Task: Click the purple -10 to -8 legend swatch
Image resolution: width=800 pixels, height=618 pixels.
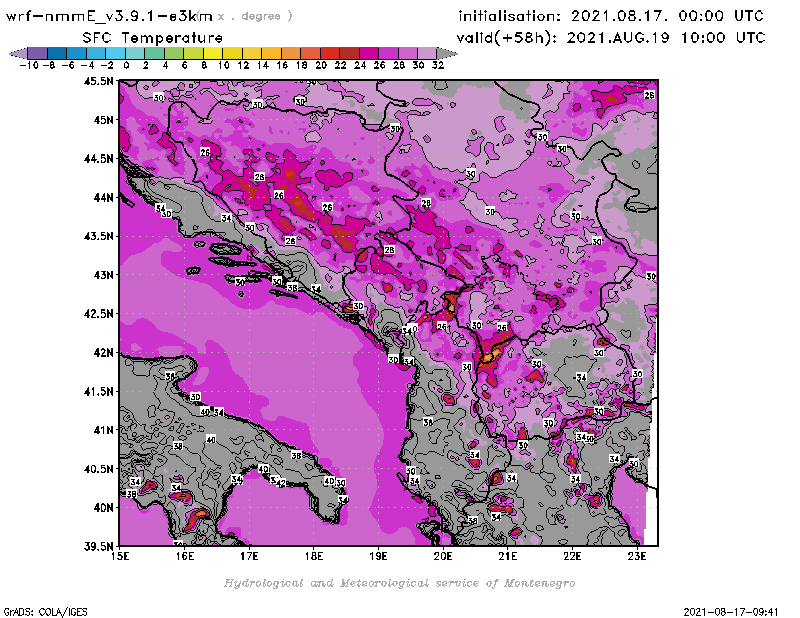Action: point(38,53)
